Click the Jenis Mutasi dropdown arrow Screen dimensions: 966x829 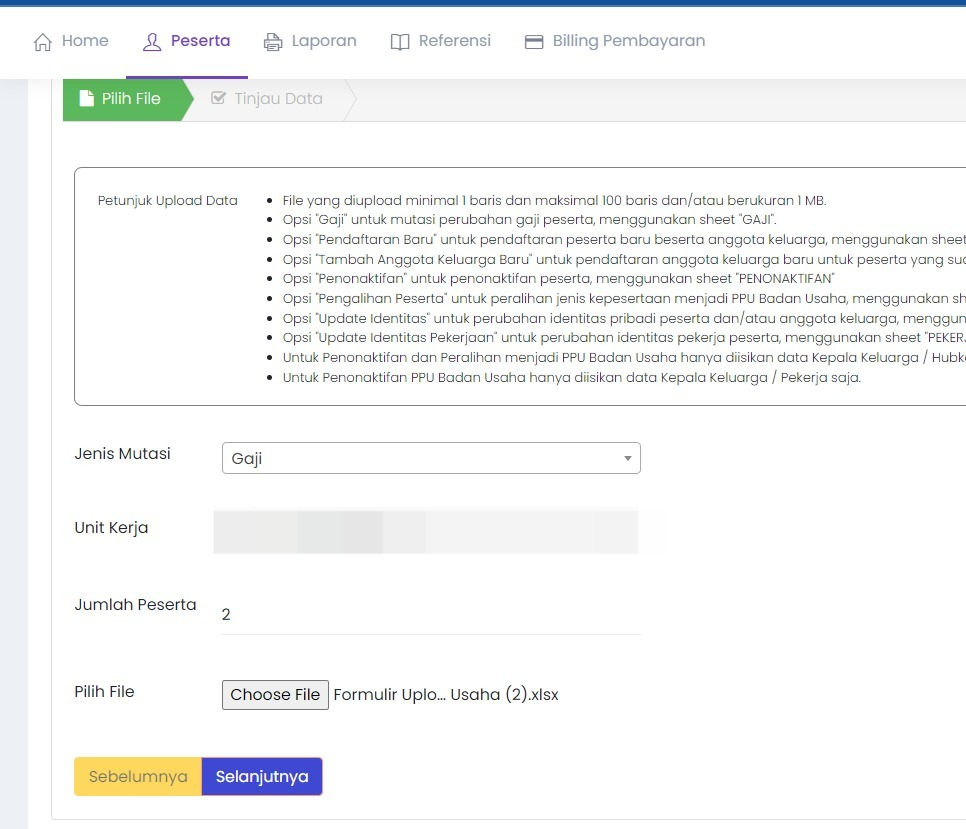coord(627,458)
